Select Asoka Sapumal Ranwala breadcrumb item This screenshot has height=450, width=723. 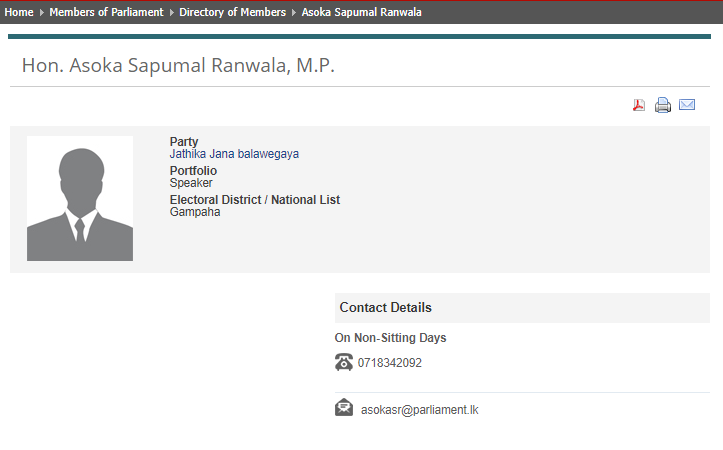click(x=361, y=13)
